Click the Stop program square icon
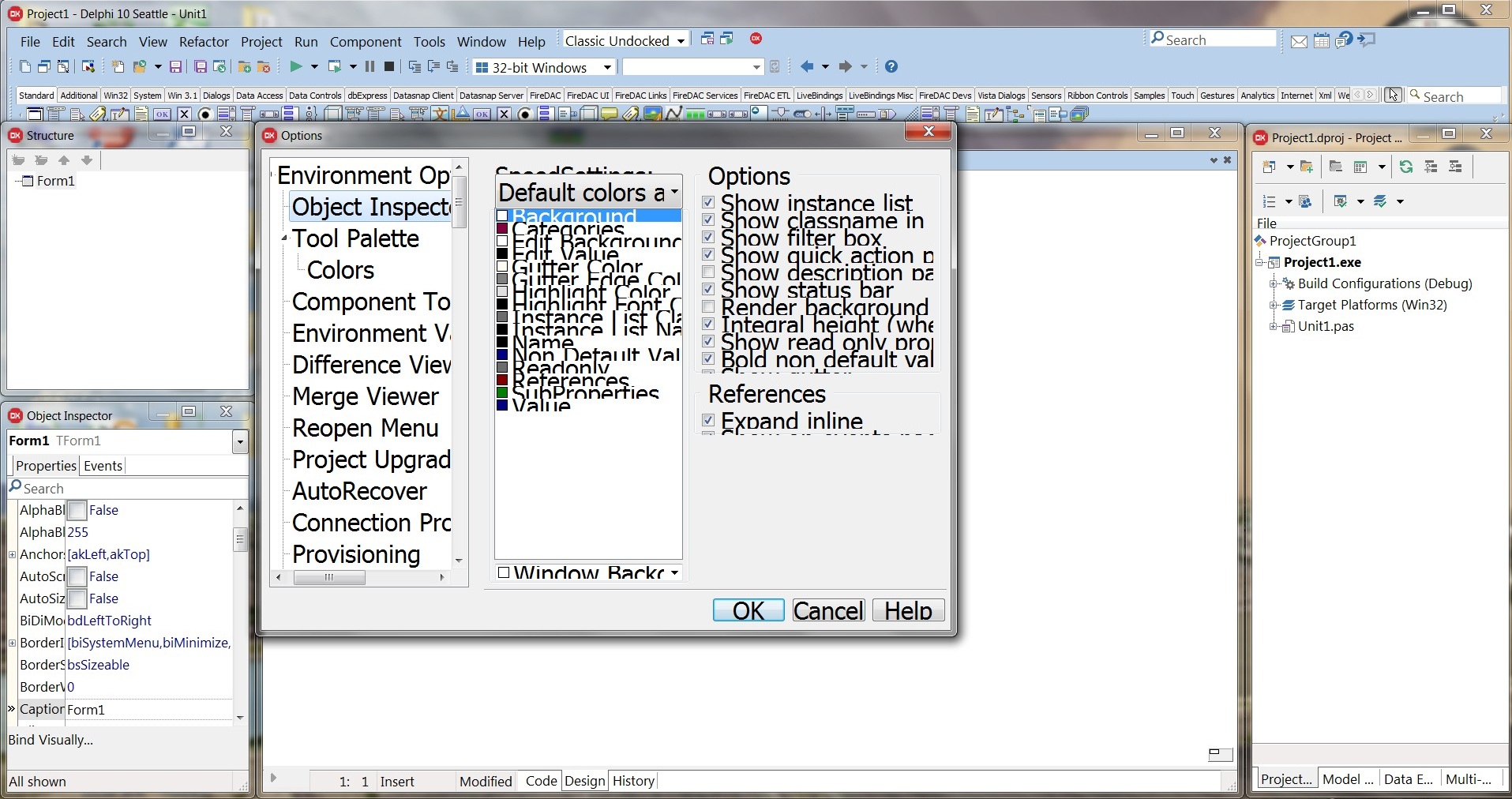 point(389,67)
